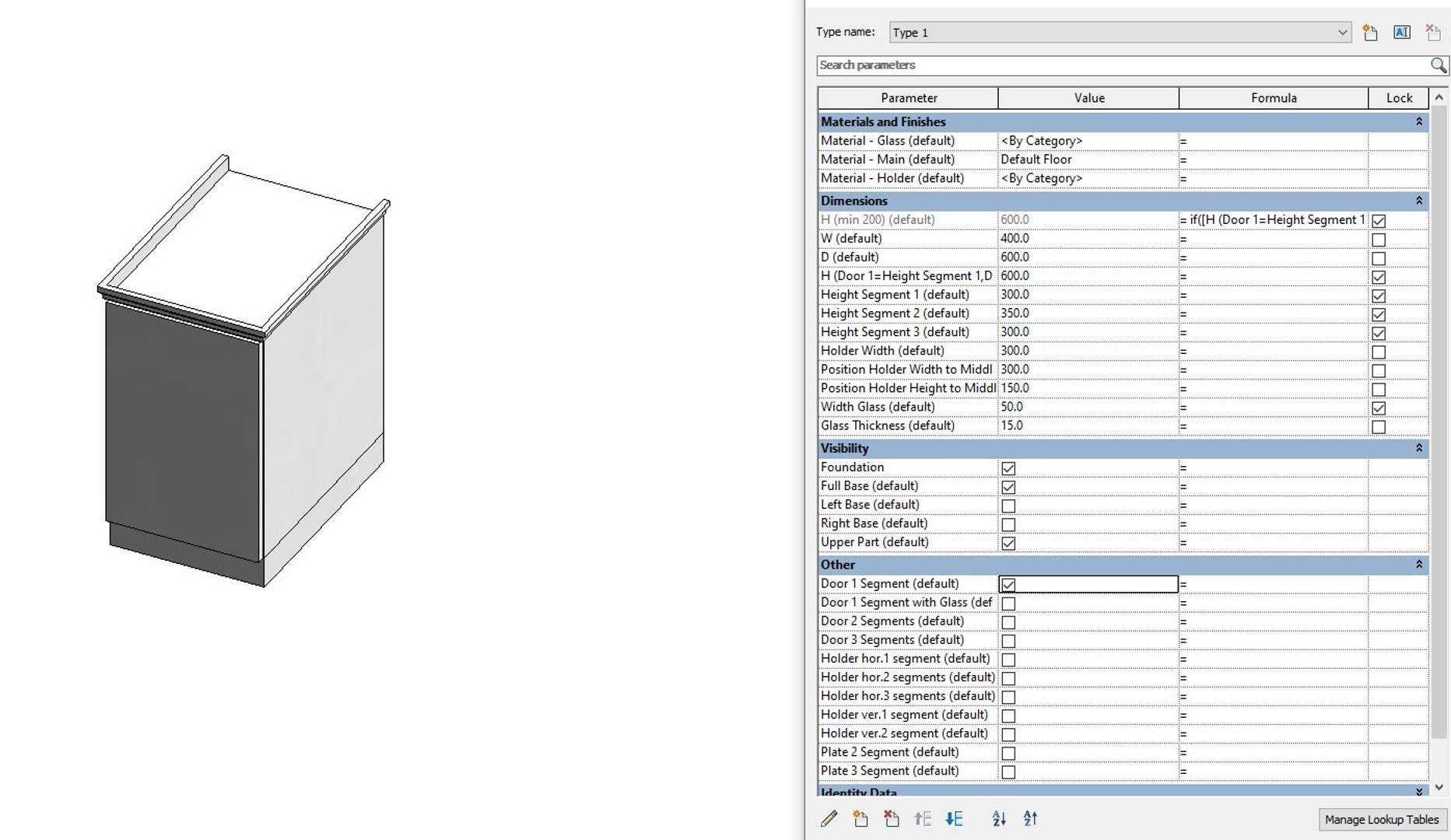Screen dimensions: 1451x840
Task: Uncheck the Full Base checkbox
Action: click(x=1008, y=487)
